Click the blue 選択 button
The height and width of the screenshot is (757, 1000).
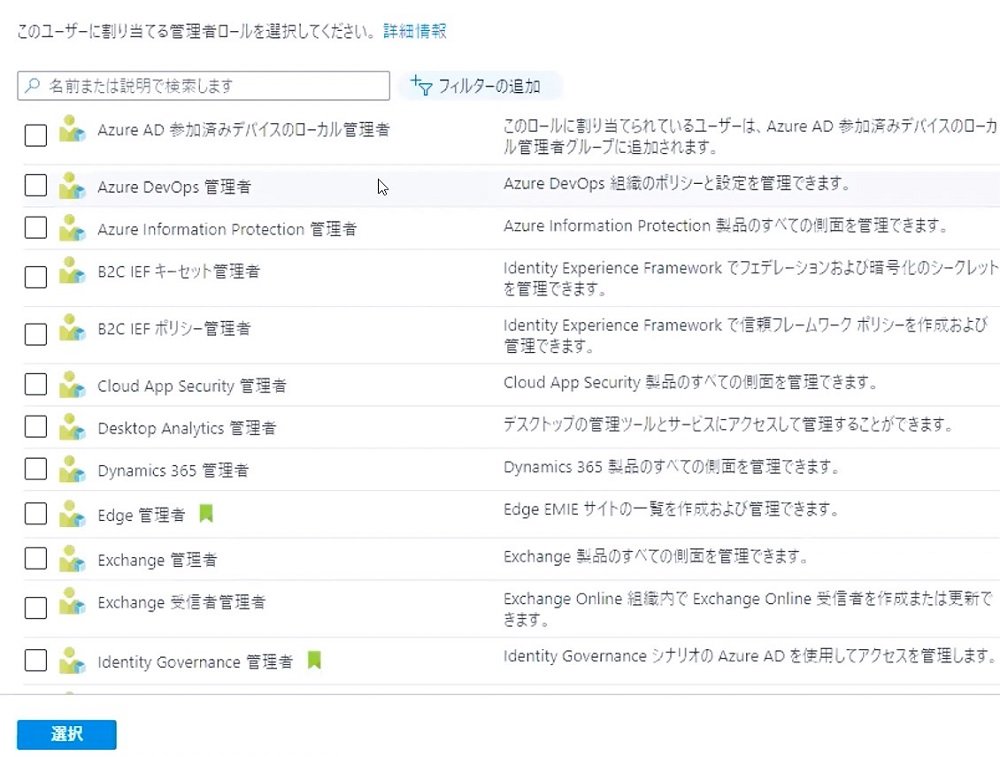point(67,734)
